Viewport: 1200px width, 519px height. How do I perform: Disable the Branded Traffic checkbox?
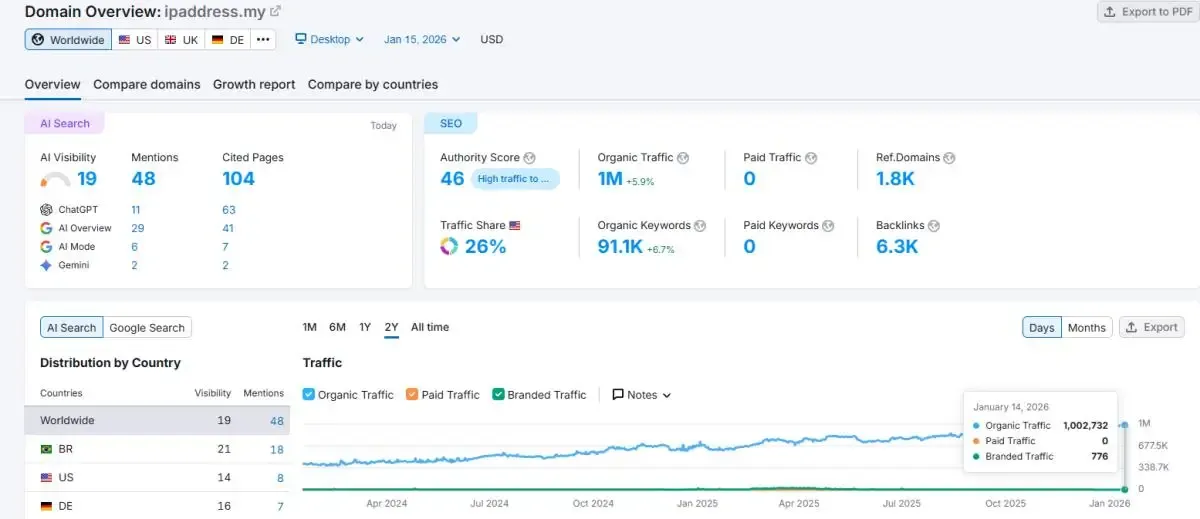pyautogui.click(x=498, y=395)
